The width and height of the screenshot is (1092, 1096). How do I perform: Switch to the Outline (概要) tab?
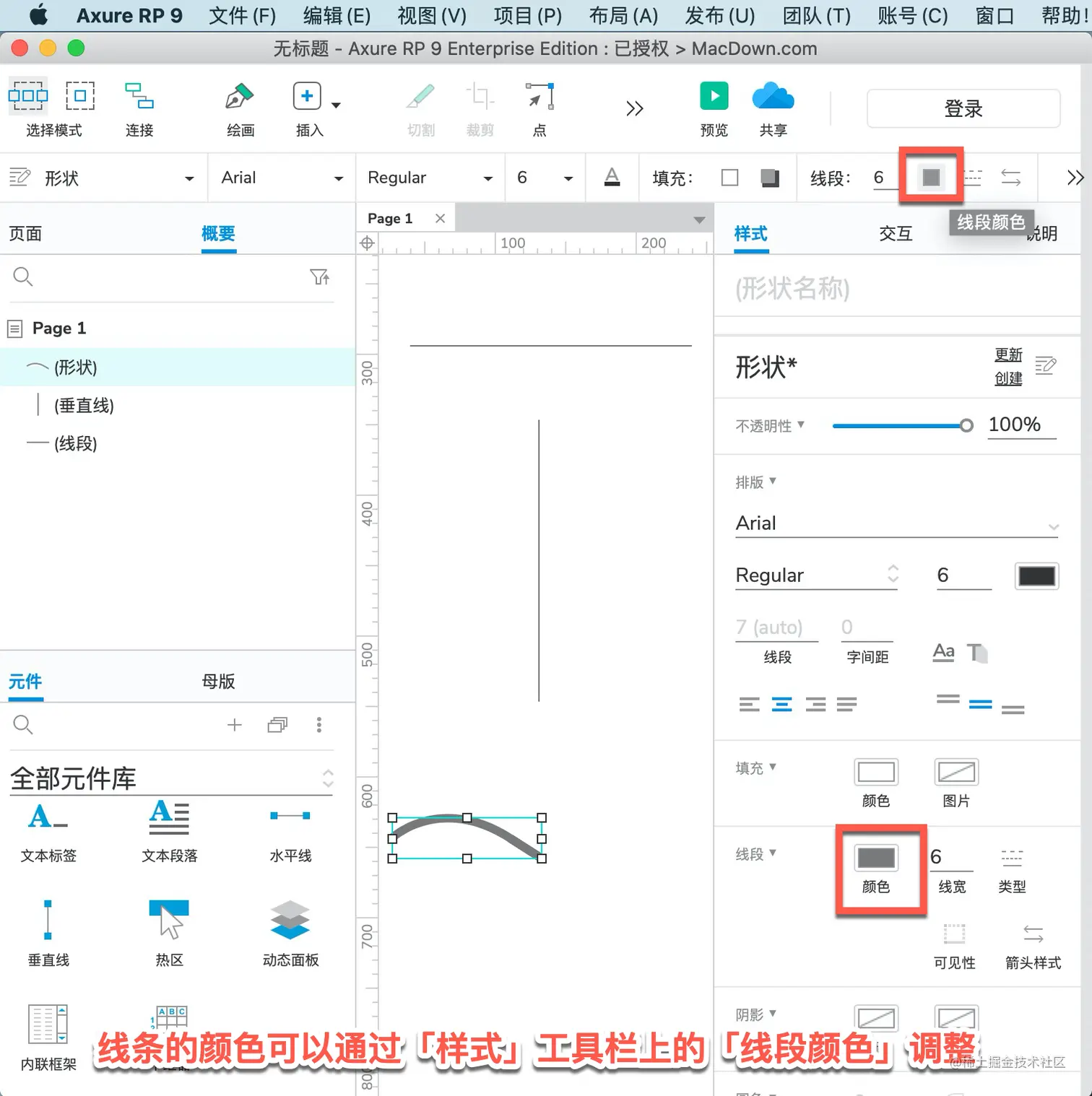pyautogui.click(x=218, y=233)
